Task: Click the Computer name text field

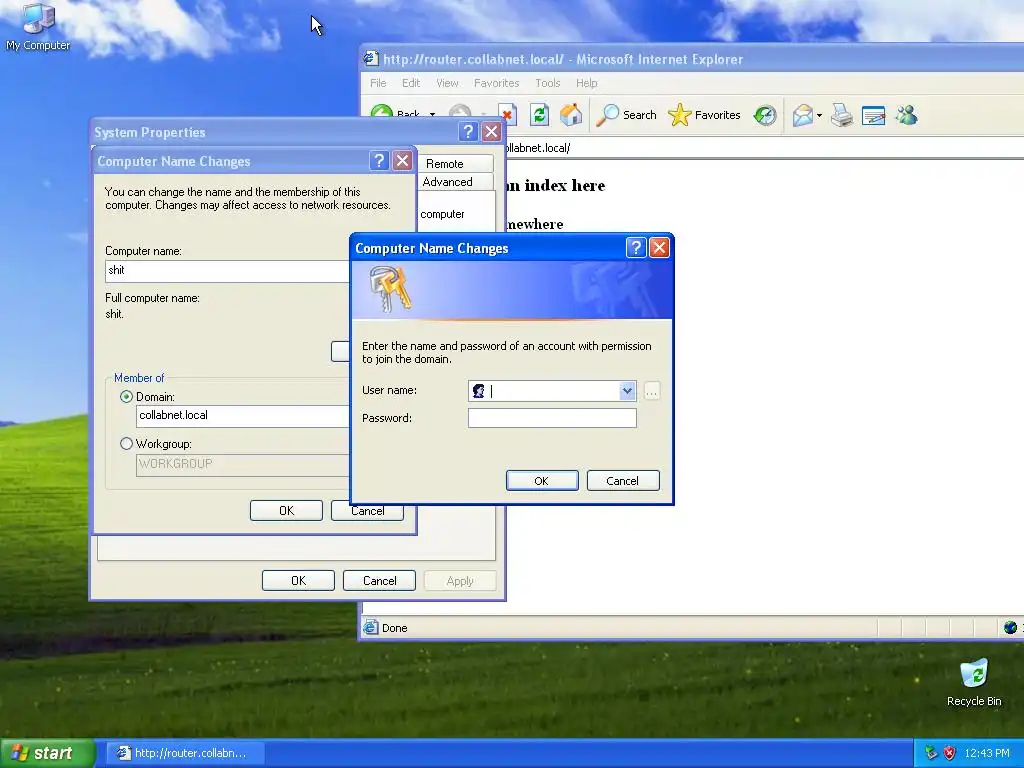Action: [227, 271]
